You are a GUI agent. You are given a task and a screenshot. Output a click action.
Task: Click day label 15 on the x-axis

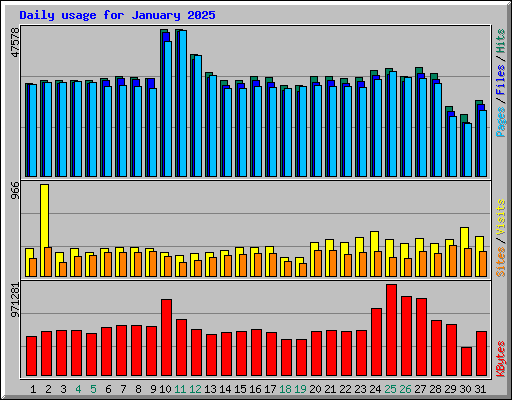coord(240,389)
